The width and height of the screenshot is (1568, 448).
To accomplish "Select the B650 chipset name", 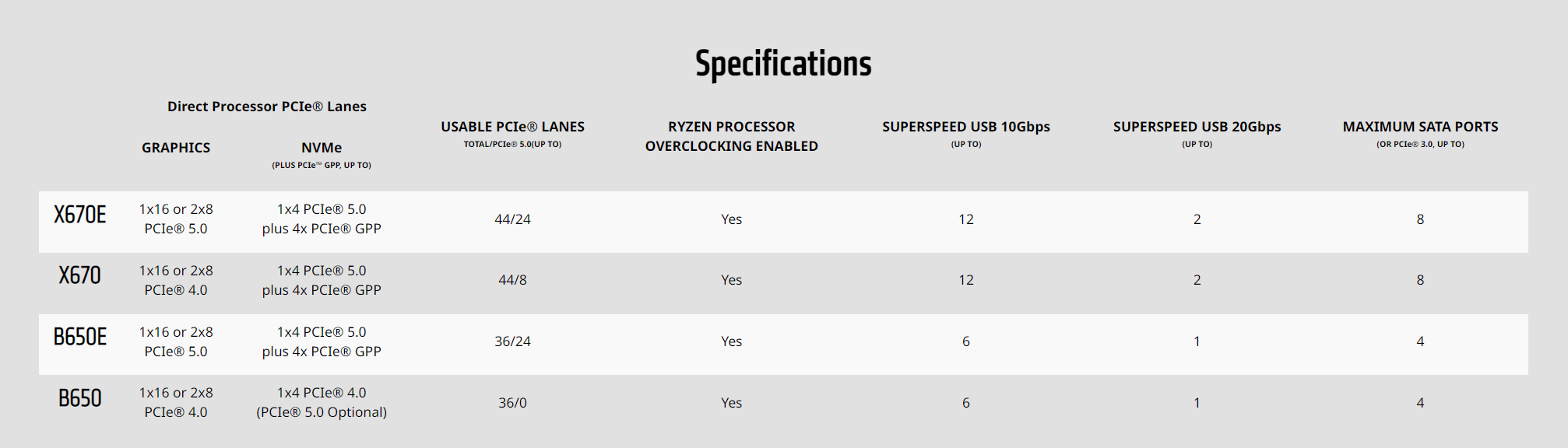I will (80, 398).
